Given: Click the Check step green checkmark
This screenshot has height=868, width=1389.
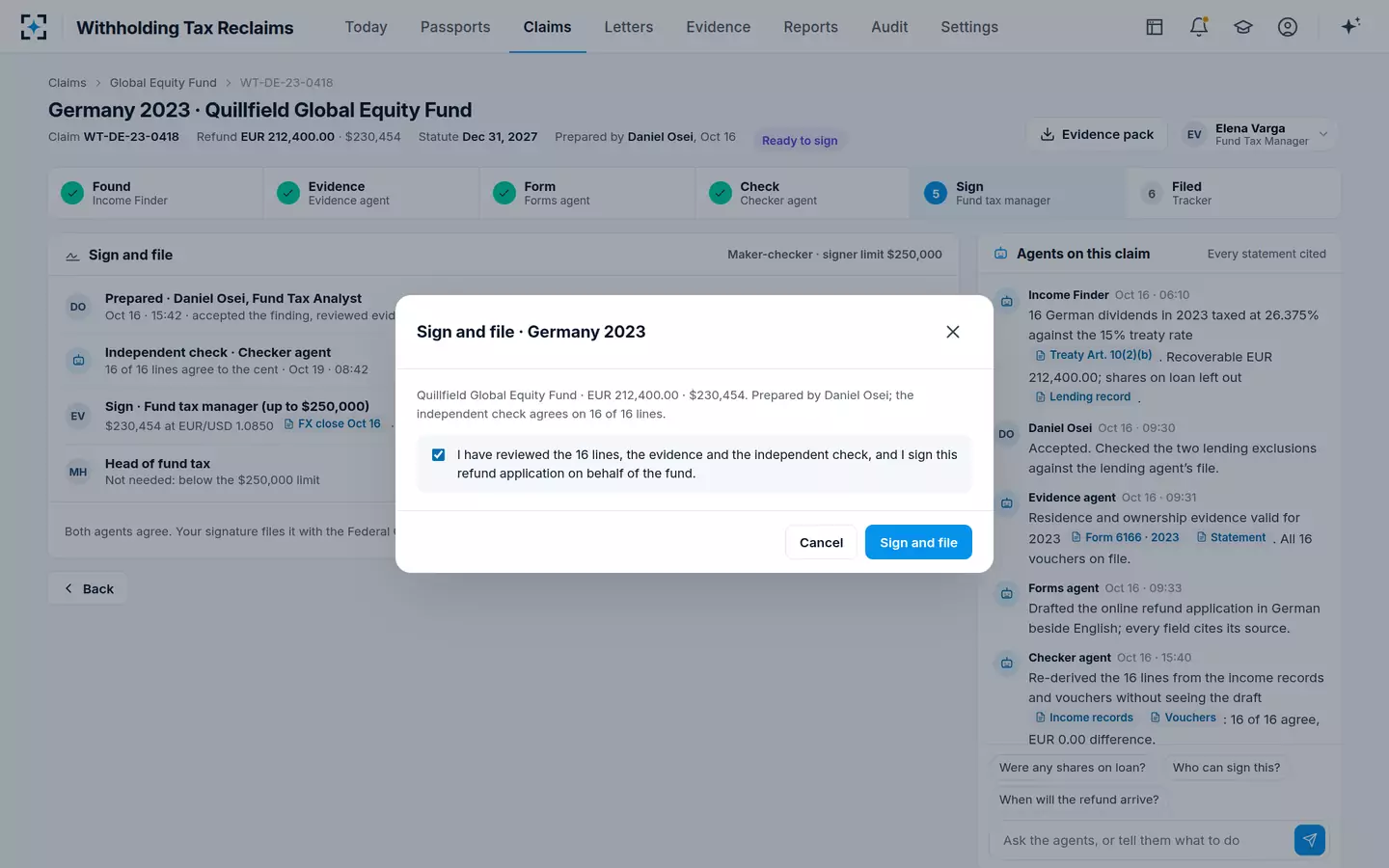Looking at the screenshot, I should tap(721, 193).
